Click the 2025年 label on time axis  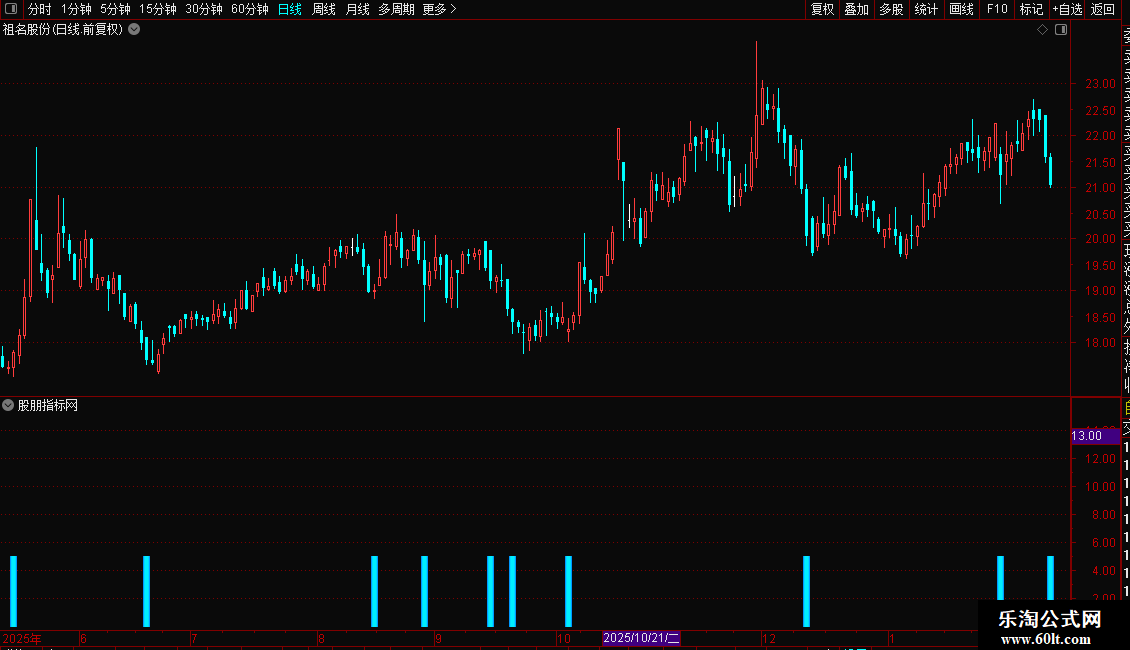pyautogui.click(x=22, y=638)
